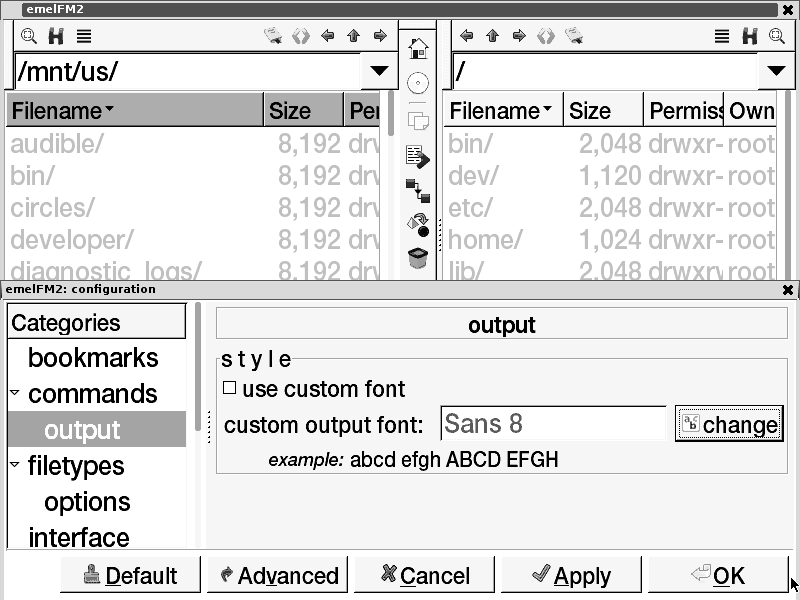800x600 pixels.
Task: Collapse the 'filetypes' category
Action: [x=15, y=465]
